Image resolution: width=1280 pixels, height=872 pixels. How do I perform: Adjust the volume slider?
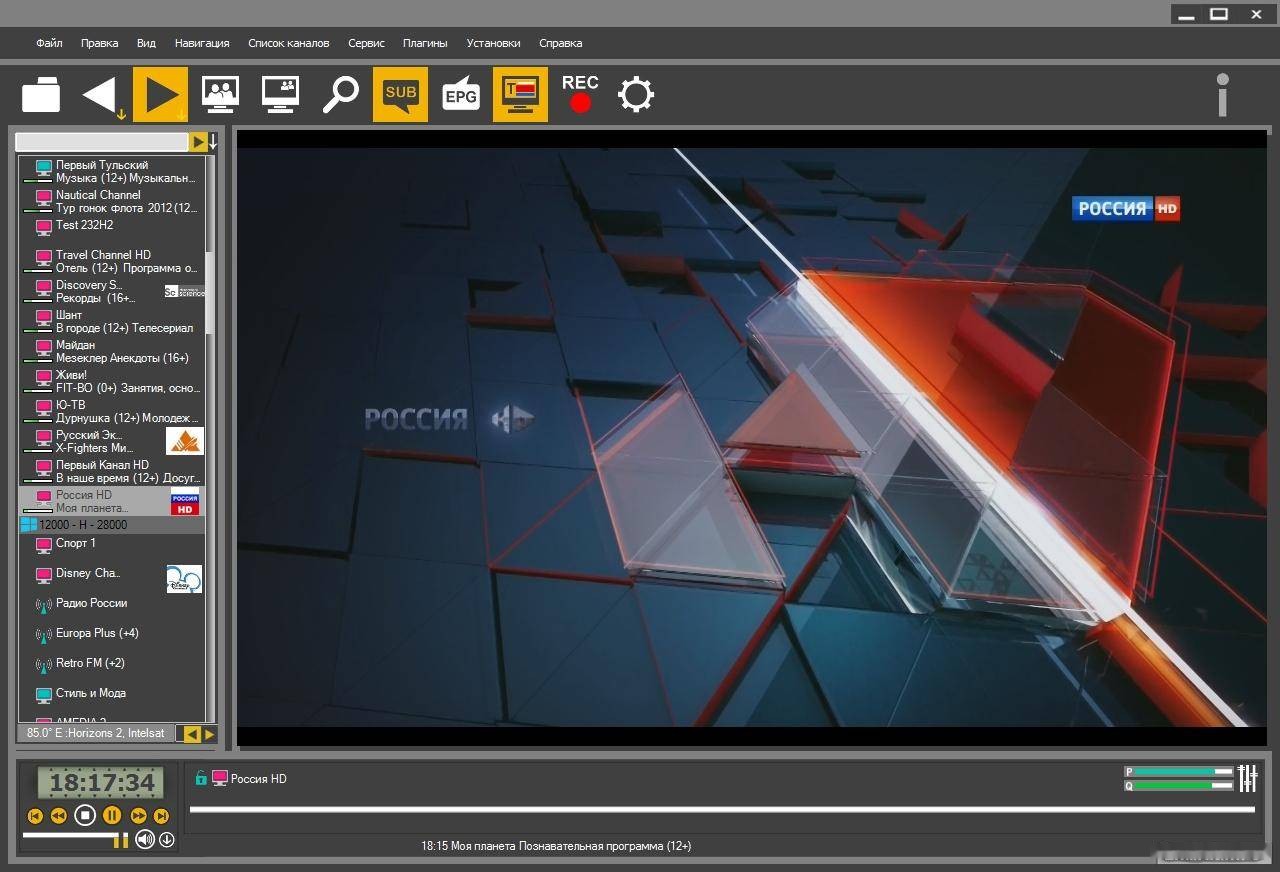[76, 838]
